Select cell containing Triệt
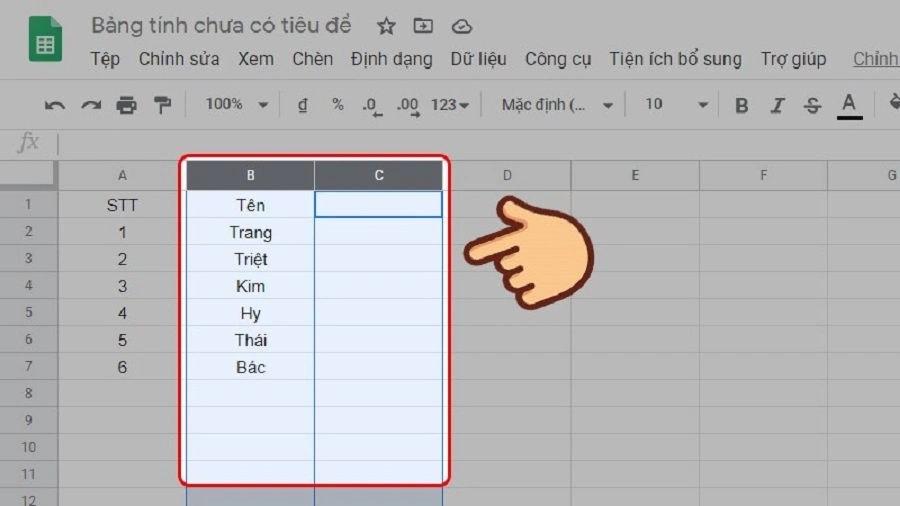Image resolution: width=900 pixels, height=506 pixels. 250,259
